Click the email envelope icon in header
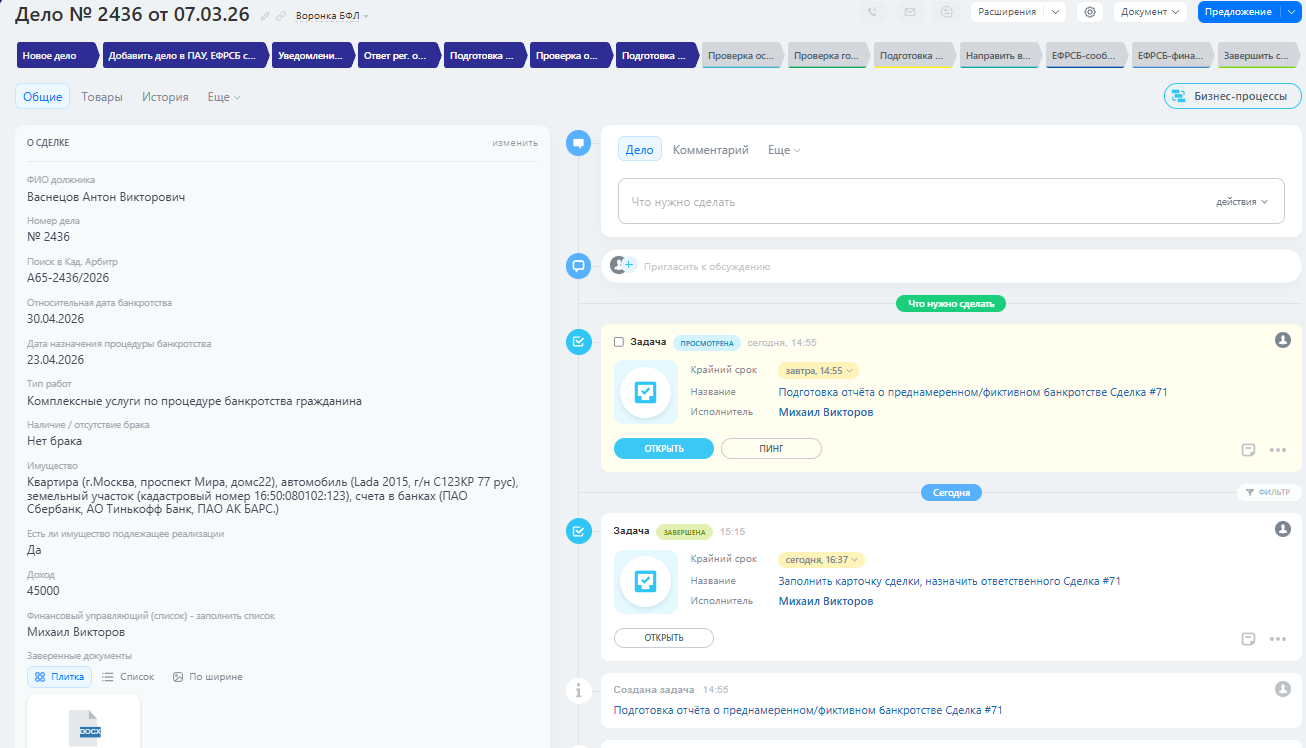The image size is (1306, 748). pos(909,12)
